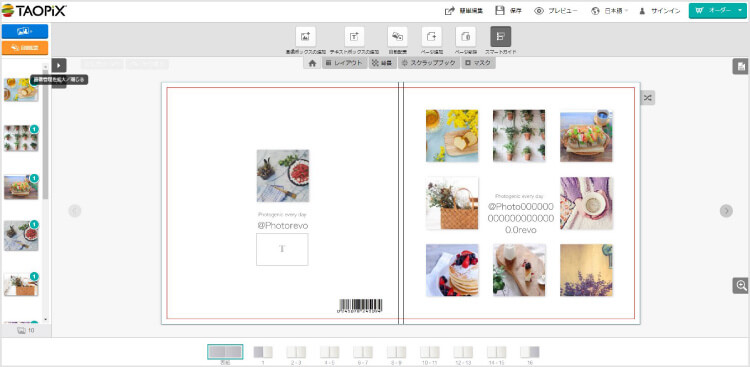The width and height of the screenshot is (750, 367).
Task: Open the レイアウト tab
Action: tap(344, 63)
